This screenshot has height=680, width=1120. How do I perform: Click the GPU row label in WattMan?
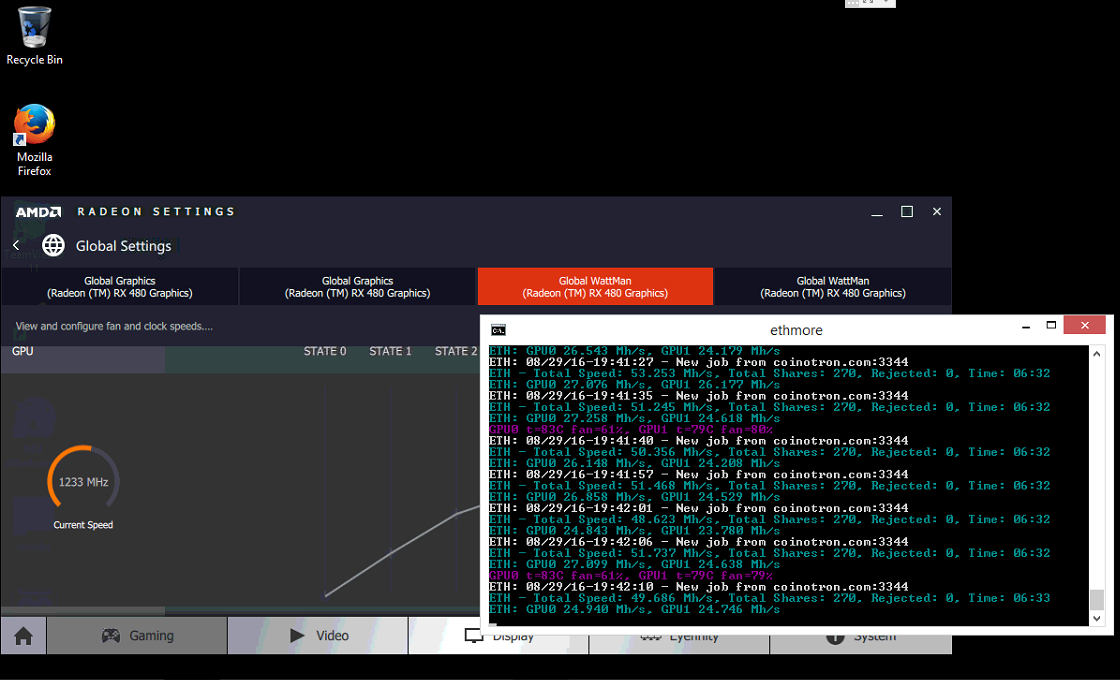23,351
